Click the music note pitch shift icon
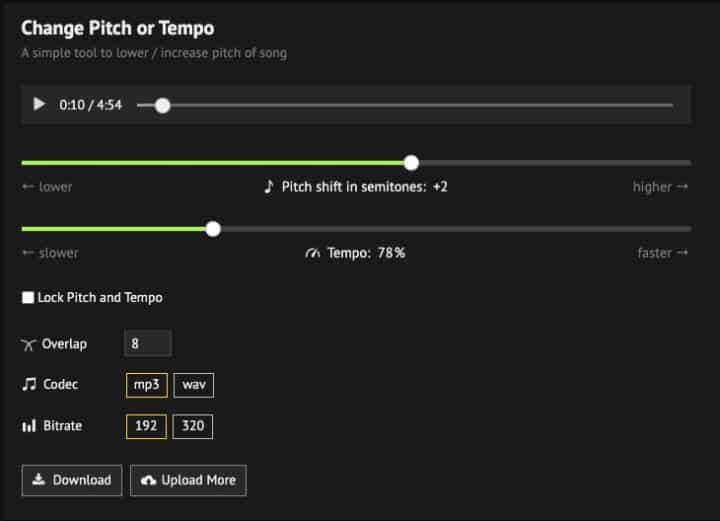 [x=268, y=187]
